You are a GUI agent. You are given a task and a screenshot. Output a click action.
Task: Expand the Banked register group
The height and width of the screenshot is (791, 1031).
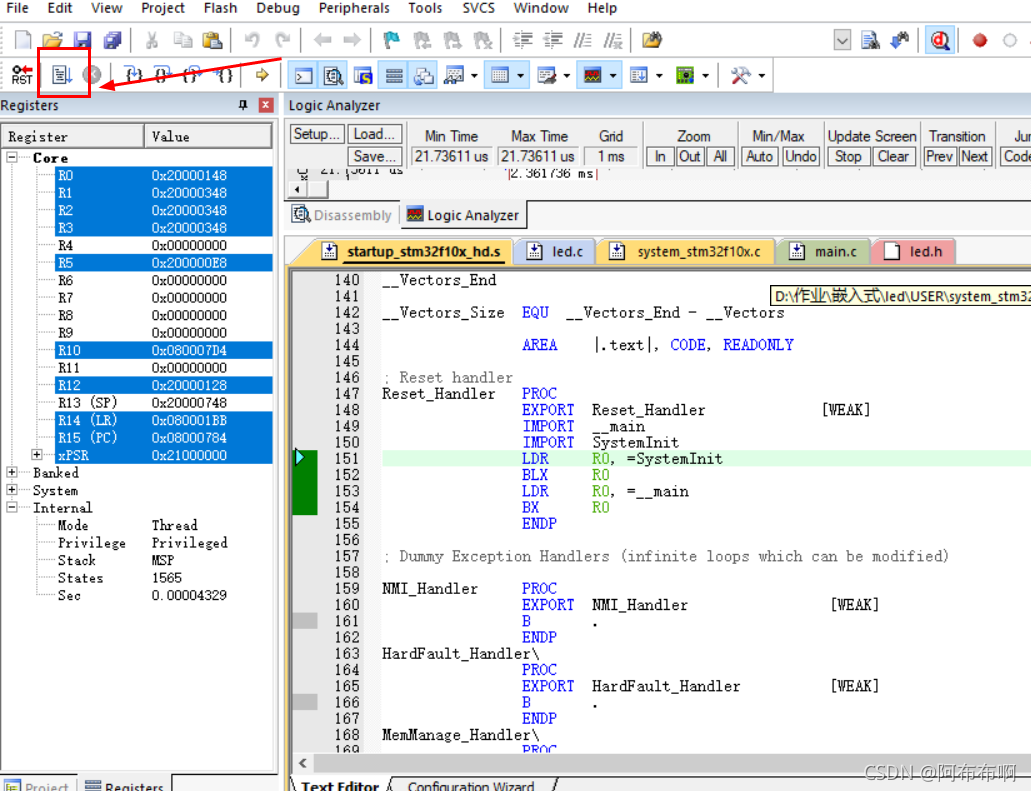click(12, 472)
